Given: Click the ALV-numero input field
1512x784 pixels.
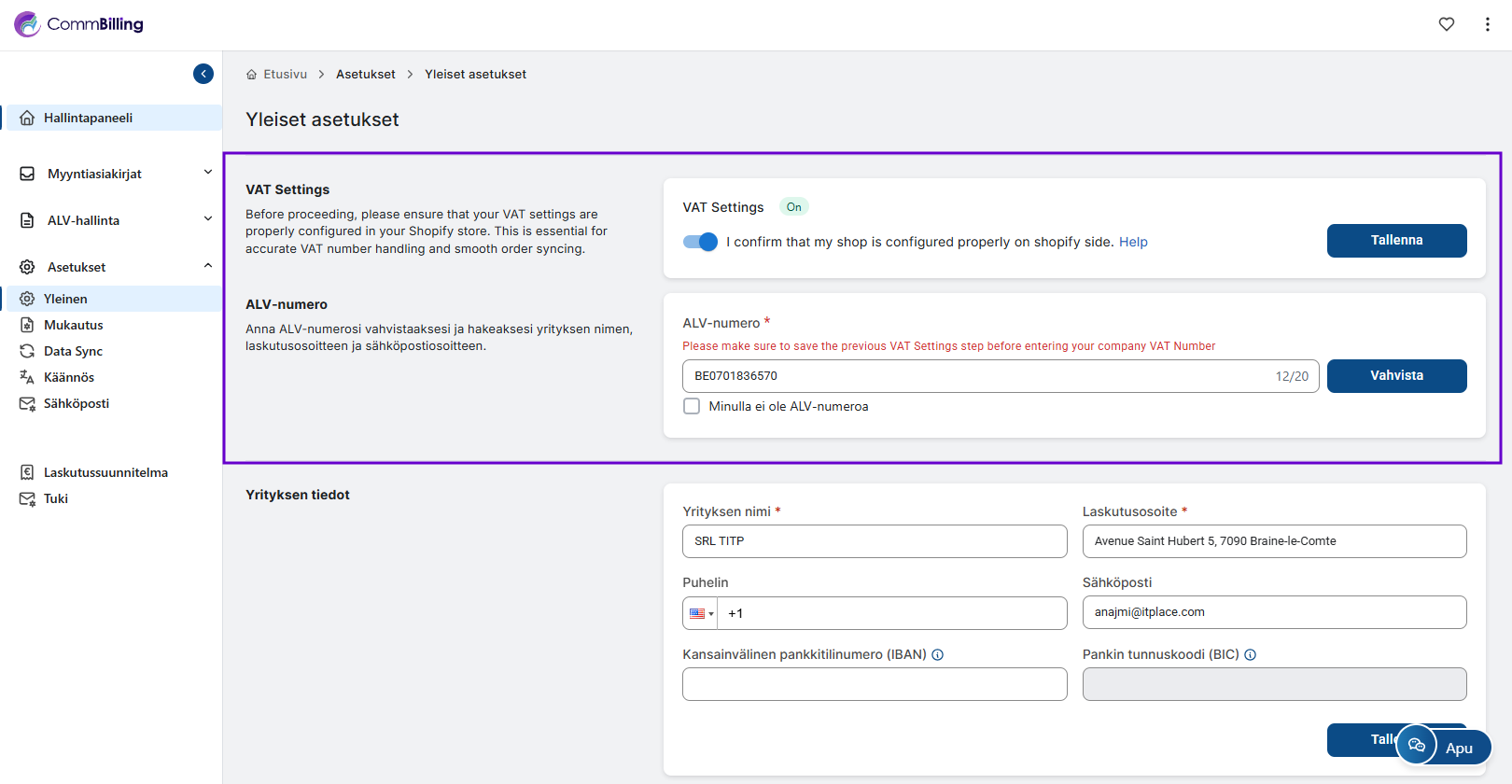Looking at the screenshot, I should (980, 376).
